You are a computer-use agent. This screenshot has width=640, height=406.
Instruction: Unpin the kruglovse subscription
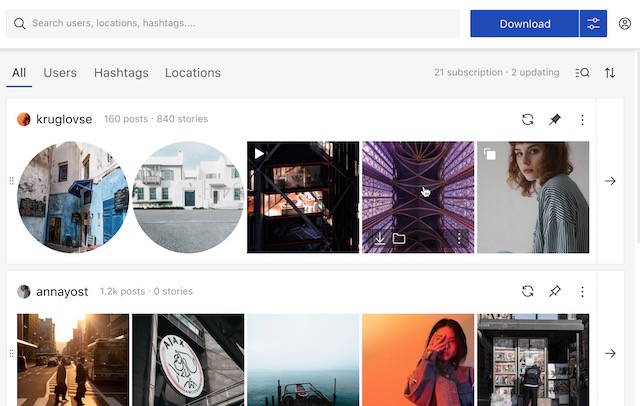coord(555,119)
